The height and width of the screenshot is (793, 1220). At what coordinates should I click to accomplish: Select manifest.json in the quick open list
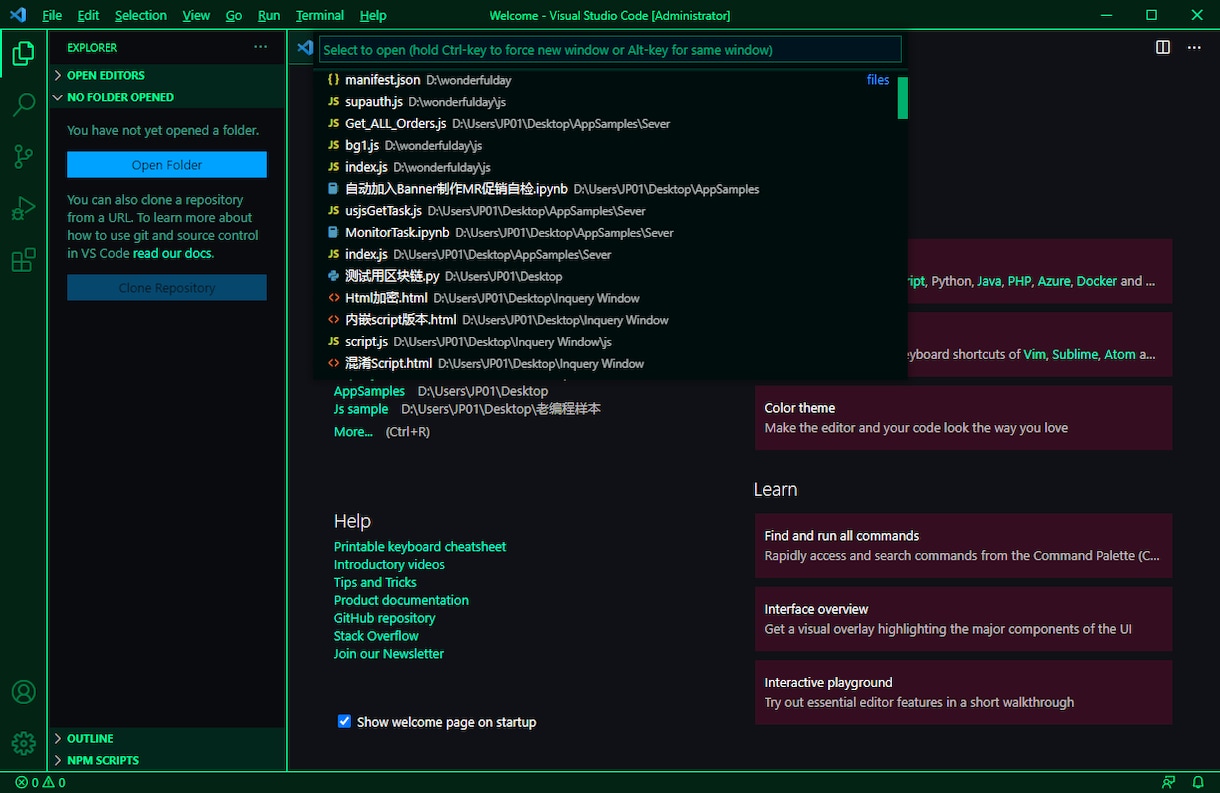(610, 80)
